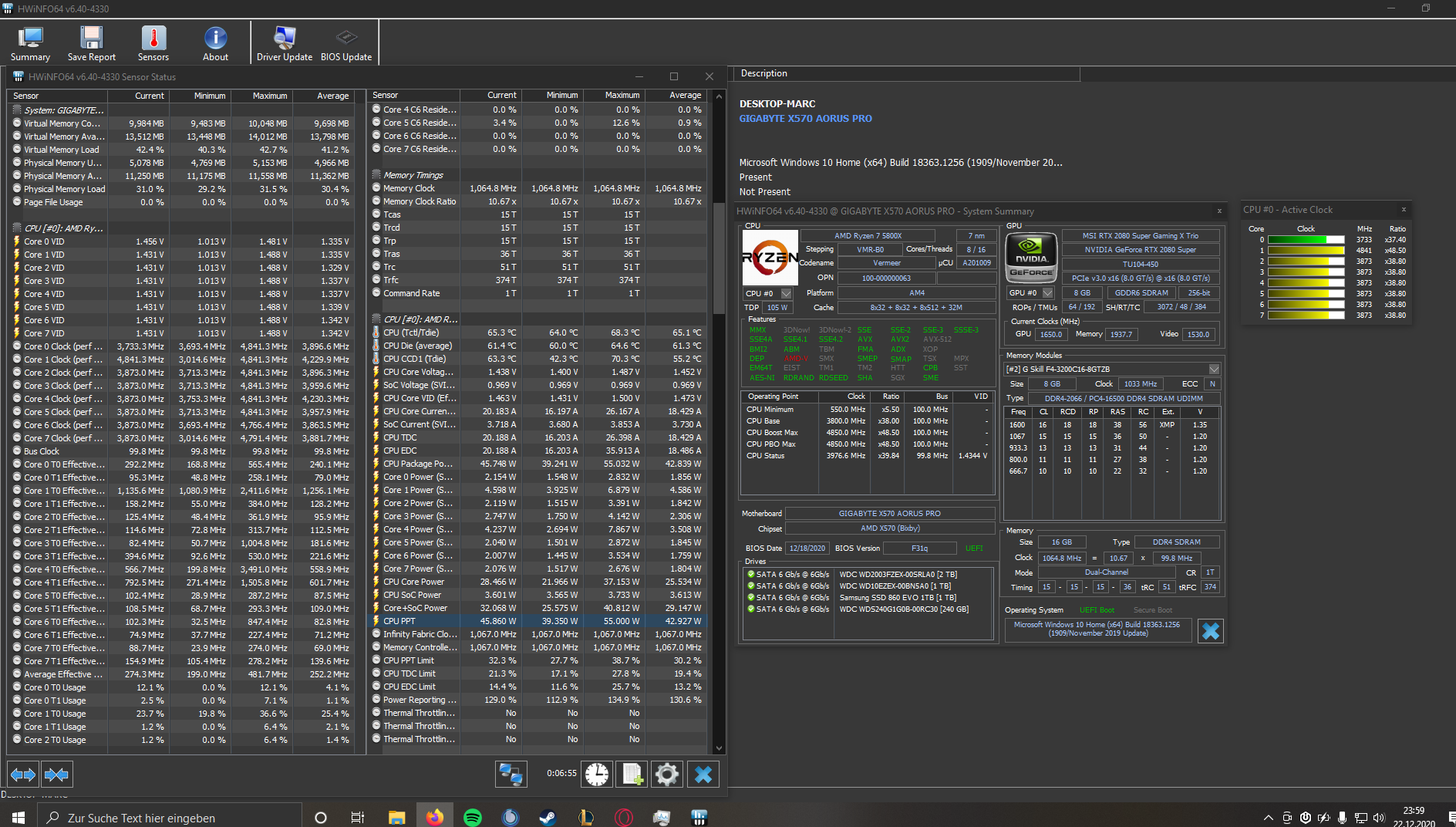
Task: Open the taskbar clock and date
Action: click(1414, 817)
